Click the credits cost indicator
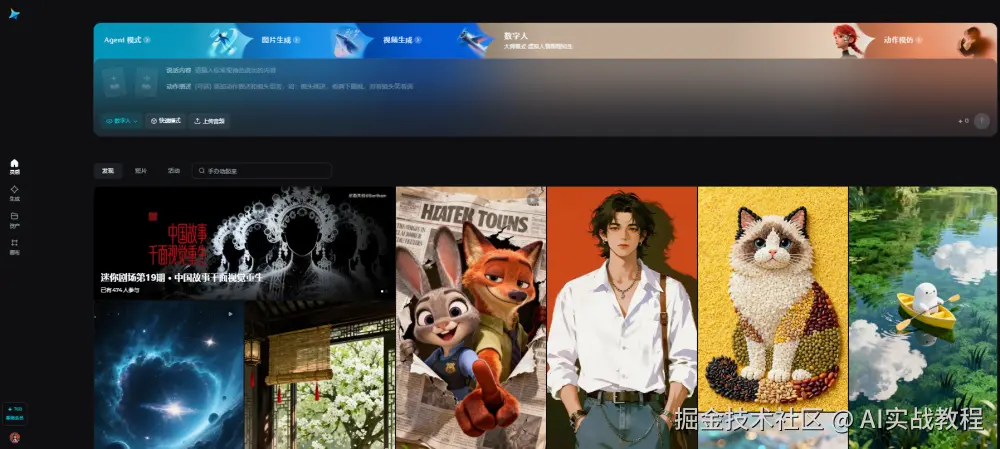Screen dimensions: 1000x449 pos(963,121)
